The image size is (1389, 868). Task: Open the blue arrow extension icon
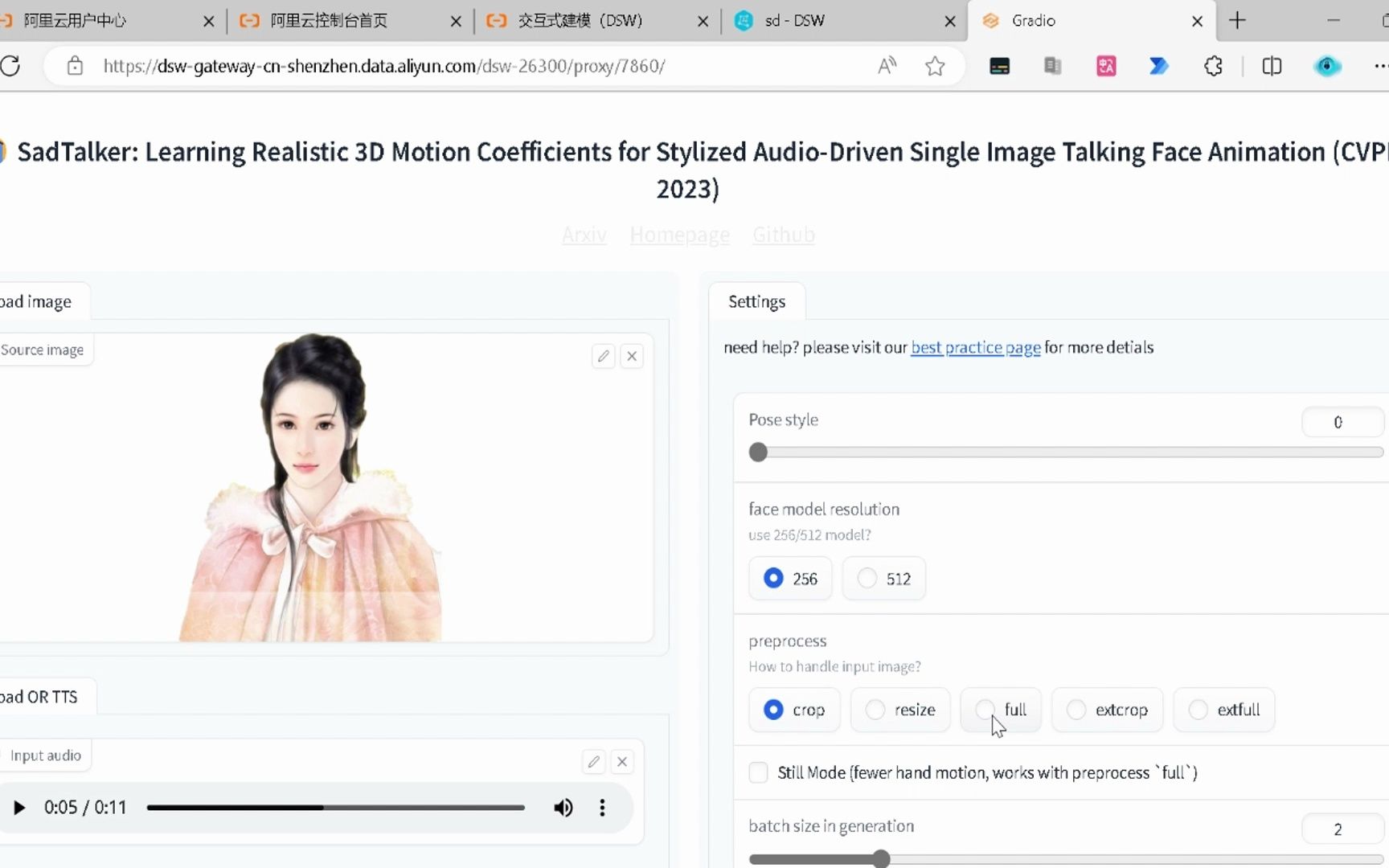(1158, 66)
